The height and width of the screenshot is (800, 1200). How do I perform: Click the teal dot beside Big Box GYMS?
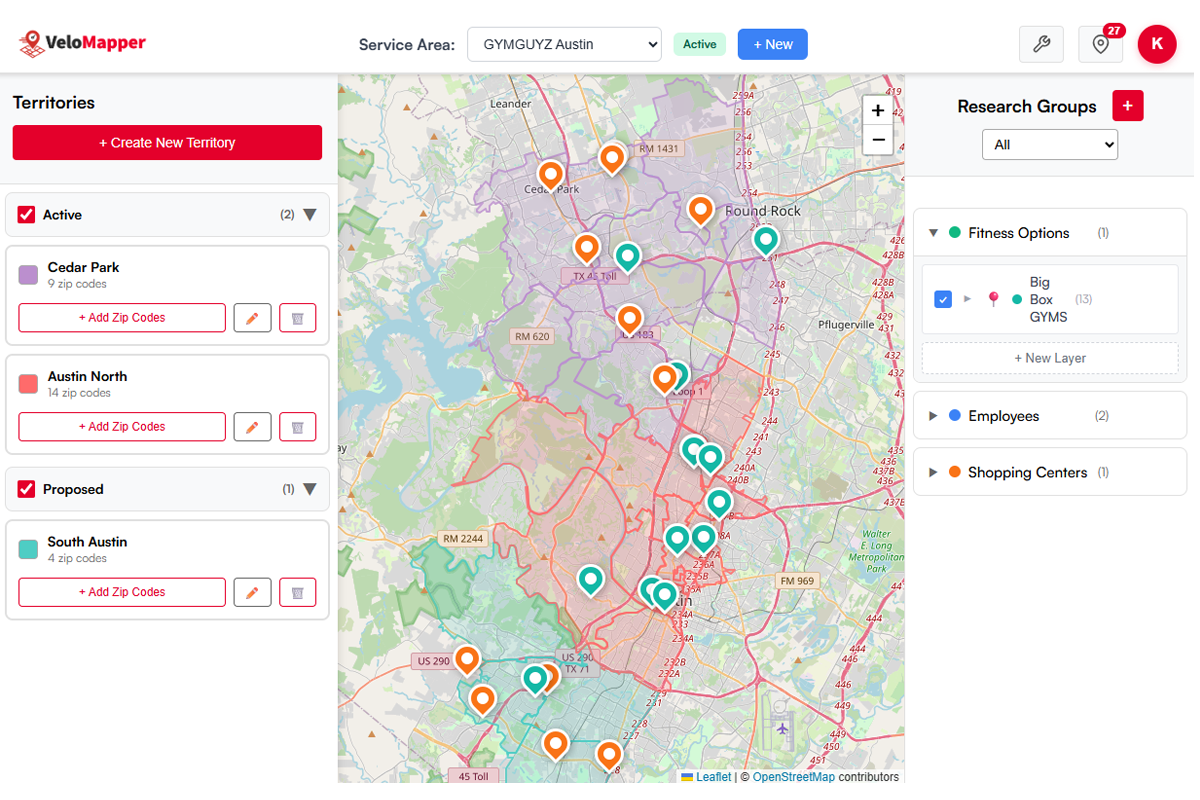point(1017,299)
